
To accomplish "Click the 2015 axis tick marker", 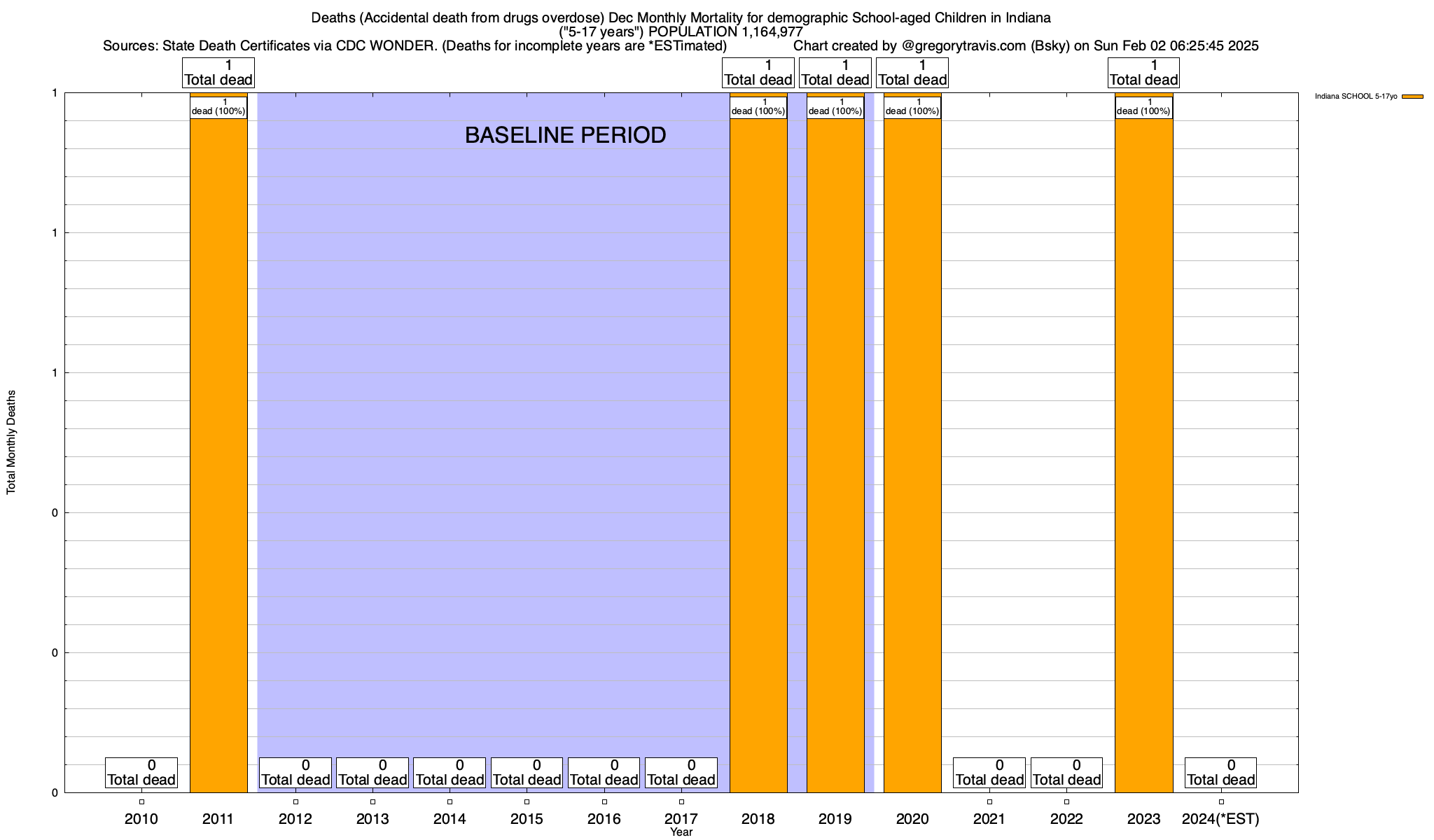I will point(527,802).
